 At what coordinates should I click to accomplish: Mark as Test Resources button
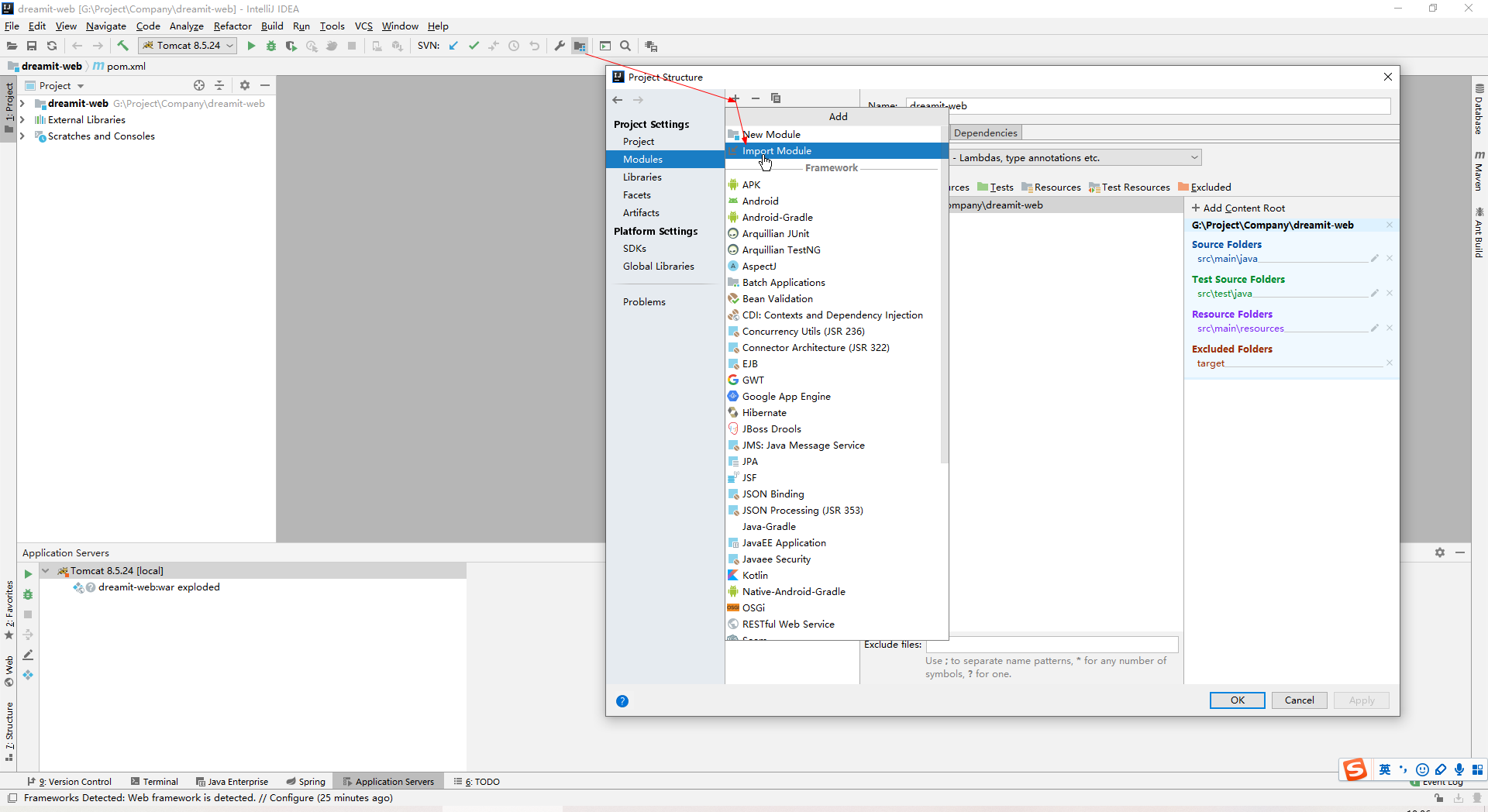click(1129, 187)
